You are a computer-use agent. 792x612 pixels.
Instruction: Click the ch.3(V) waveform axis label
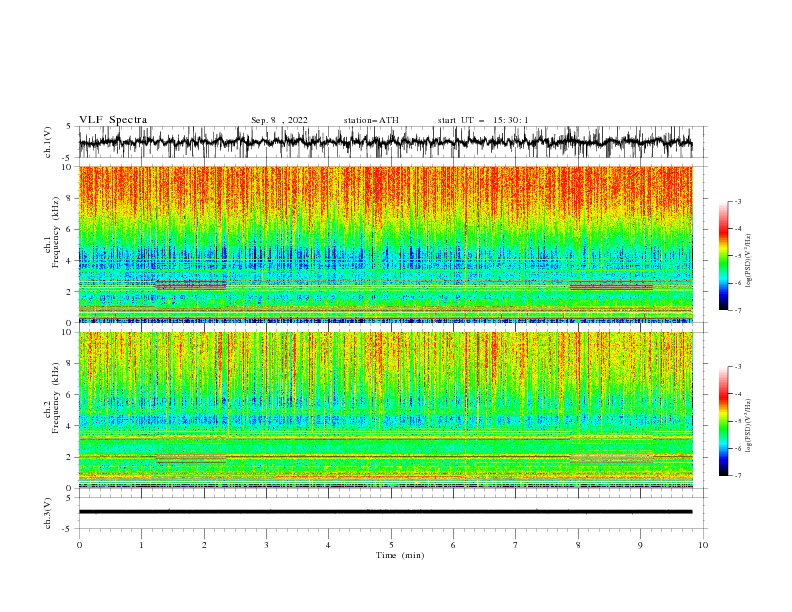pyautogui.click(x=48, y=513)
